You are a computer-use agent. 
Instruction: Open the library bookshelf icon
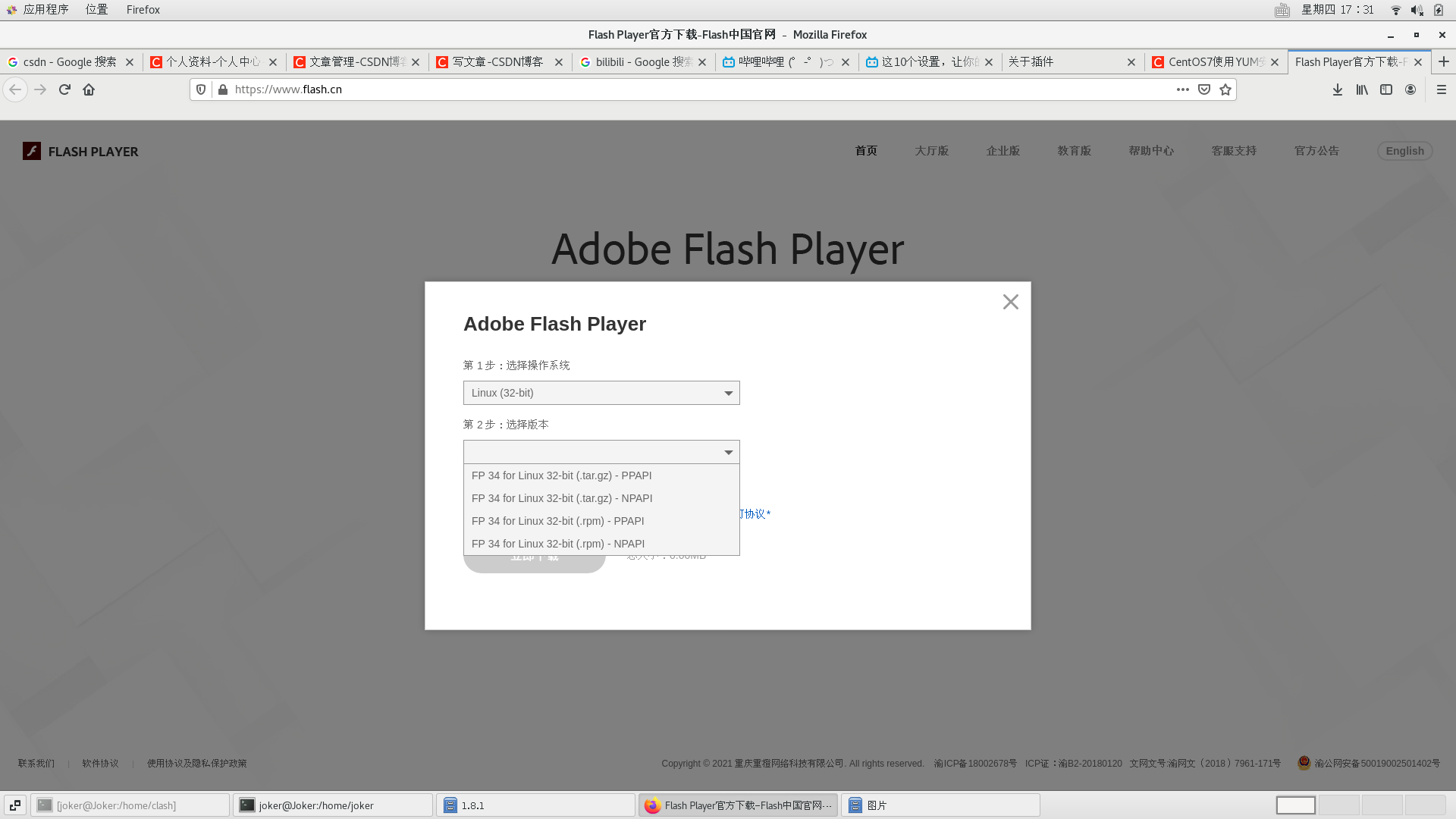point(1362,89)
